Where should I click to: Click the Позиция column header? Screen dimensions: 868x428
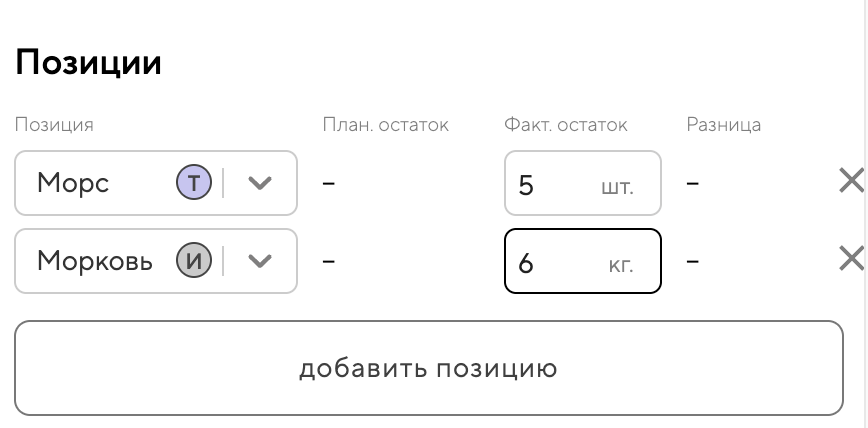click(x=54, y=125)
